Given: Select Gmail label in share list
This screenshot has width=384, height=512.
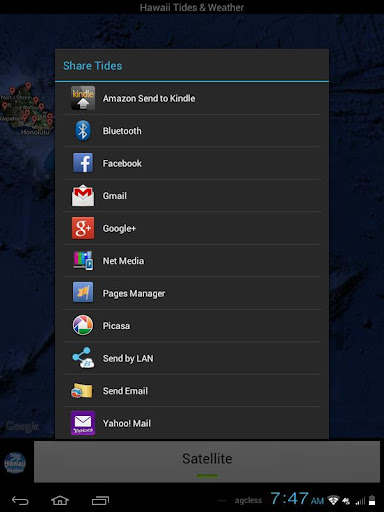Looking at the screenshot, I should (x=115, y=196).
